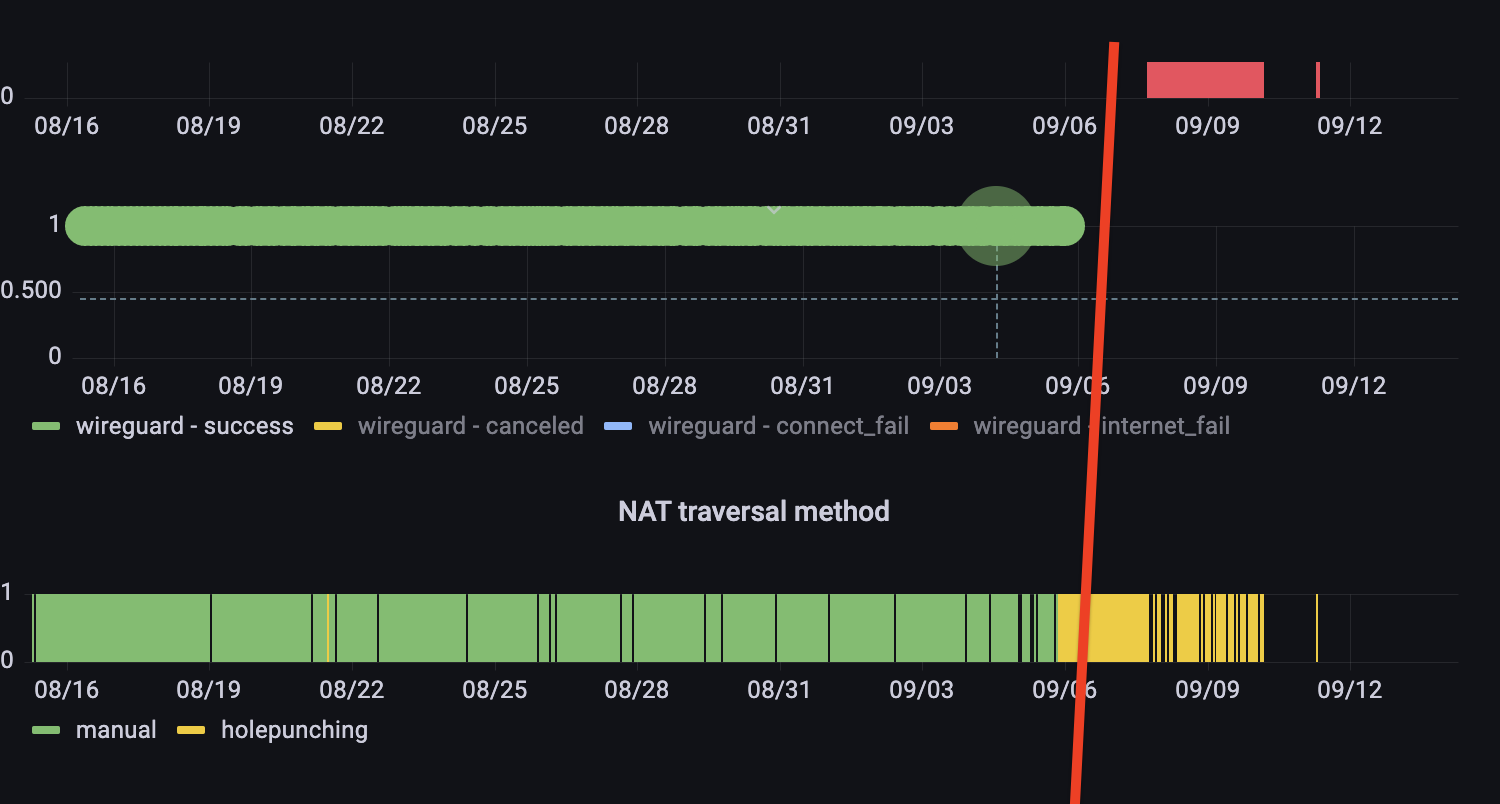Open the yellow 'wireguard - canceled' color swatch
The height and width of the screenshot is (804, 1500).
tap(329, 427)
